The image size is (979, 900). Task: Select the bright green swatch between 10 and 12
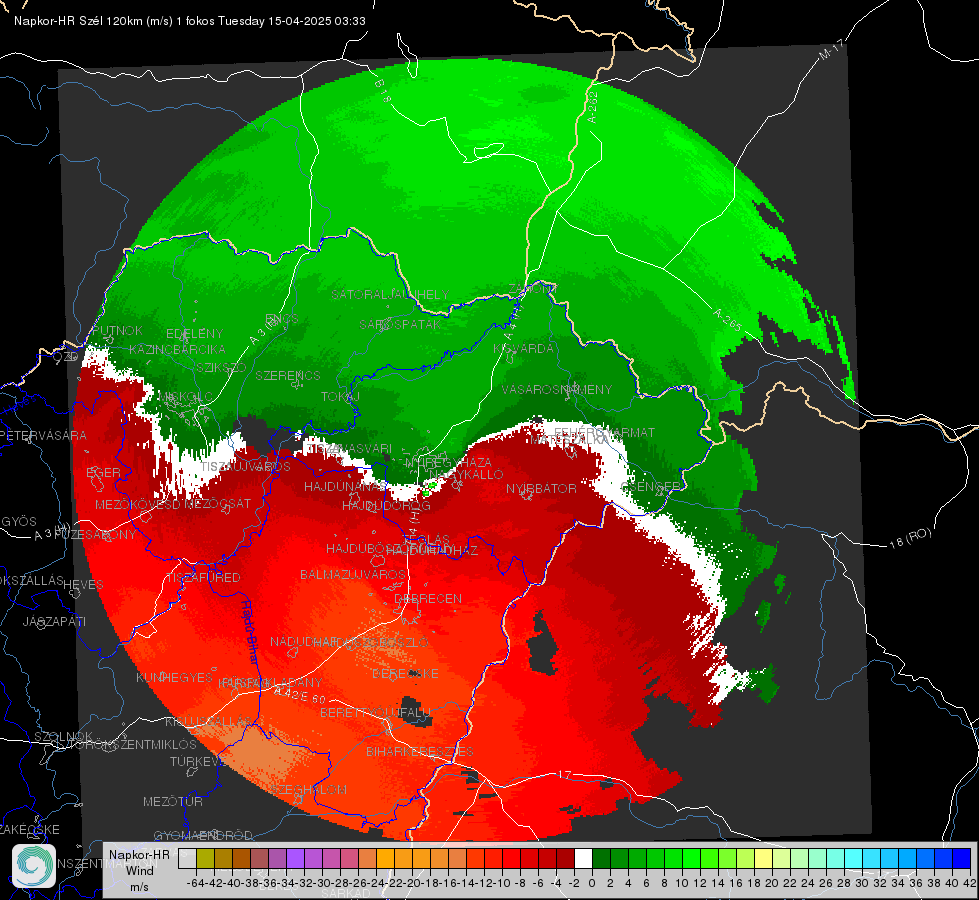(x=691, y=859)
